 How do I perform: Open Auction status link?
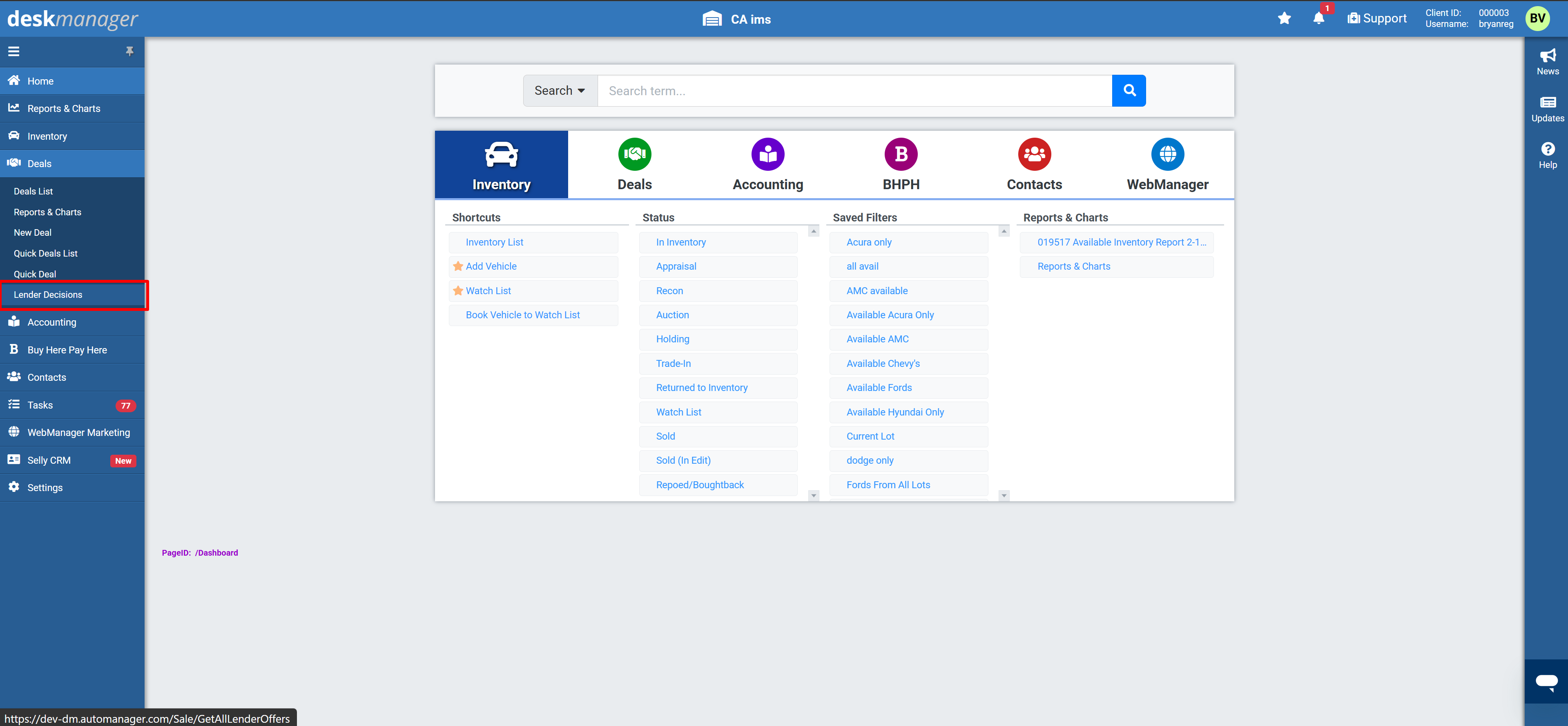(x=718, y=315)
